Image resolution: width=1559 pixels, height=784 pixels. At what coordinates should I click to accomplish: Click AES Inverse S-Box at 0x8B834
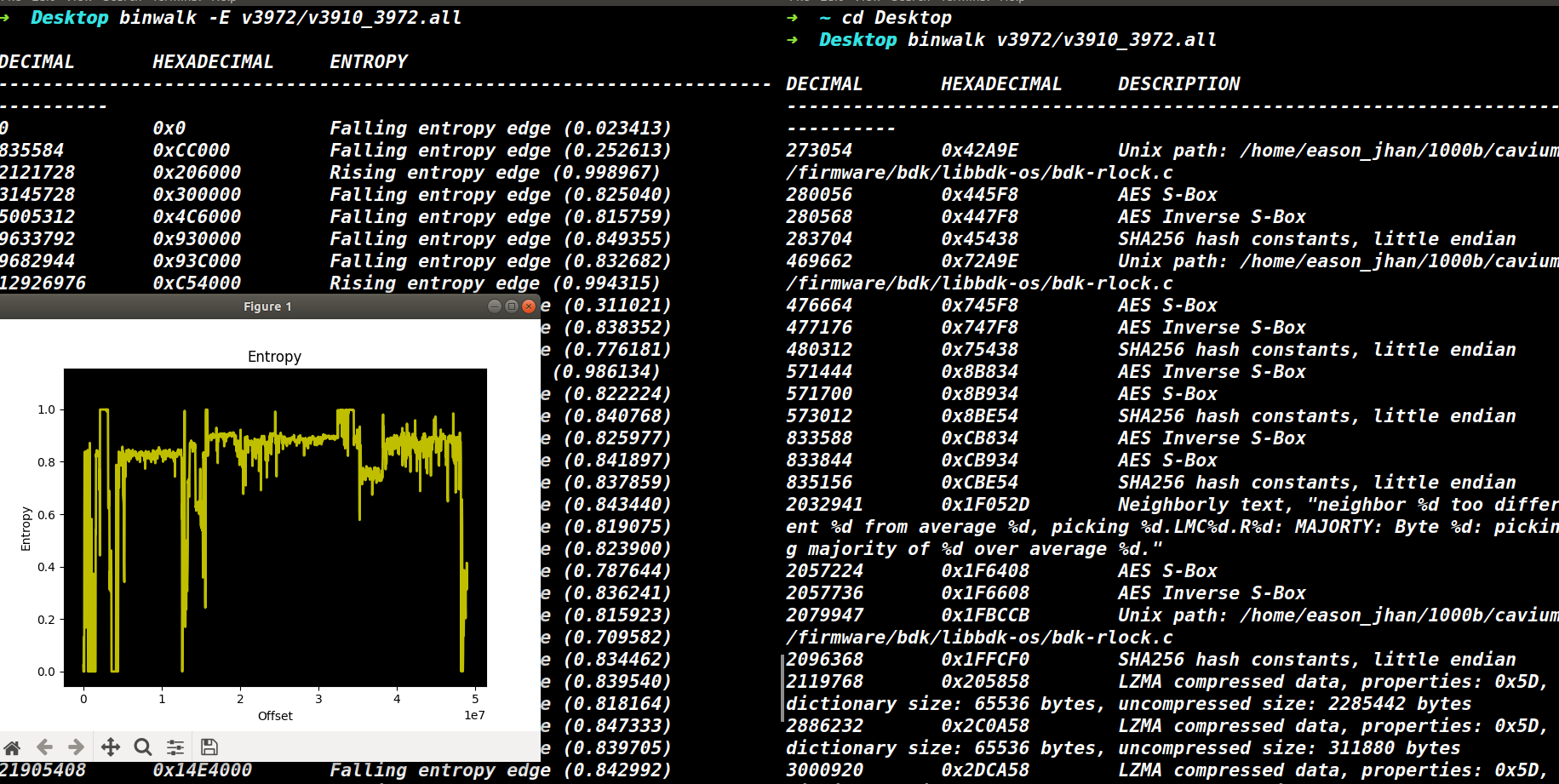tap(1212, 372)
